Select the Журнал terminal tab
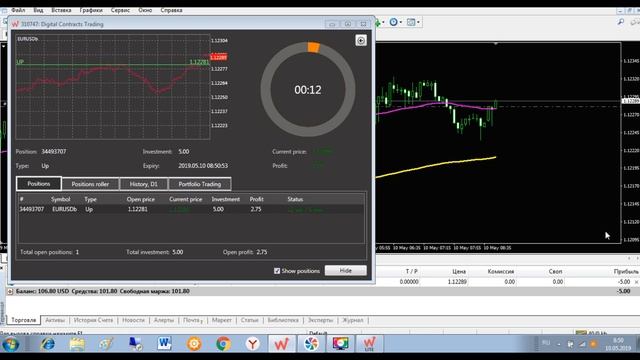 tap(353, 320)
